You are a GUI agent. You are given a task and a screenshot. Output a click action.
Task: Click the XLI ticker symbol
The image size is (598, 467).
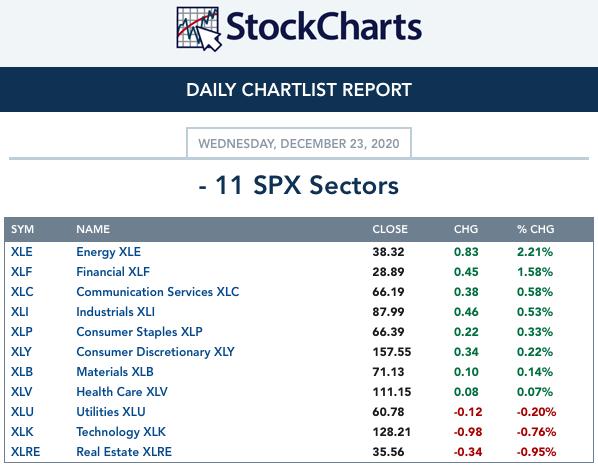(20, 312)
